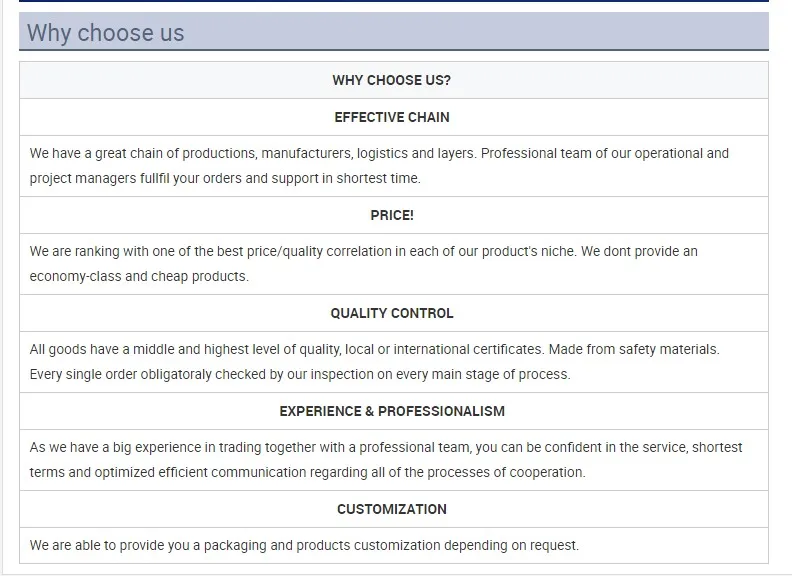The width and height of the screenshot is (792, 576).
Task: Click the line starting 'We have a great chain'
Action: (x=379, y=154)
